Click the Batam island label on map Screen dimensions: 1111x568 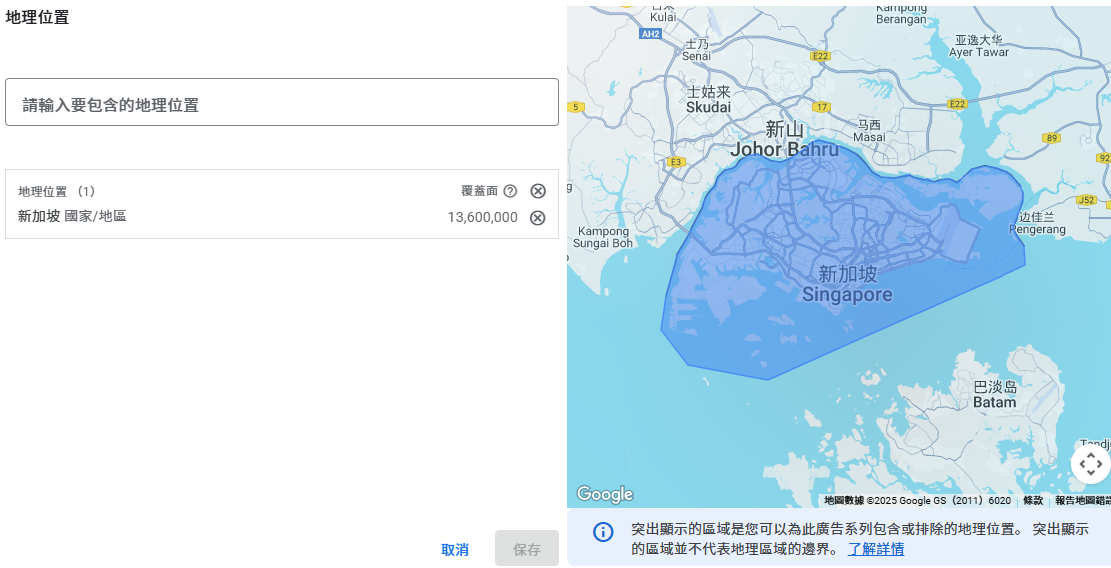994,402
